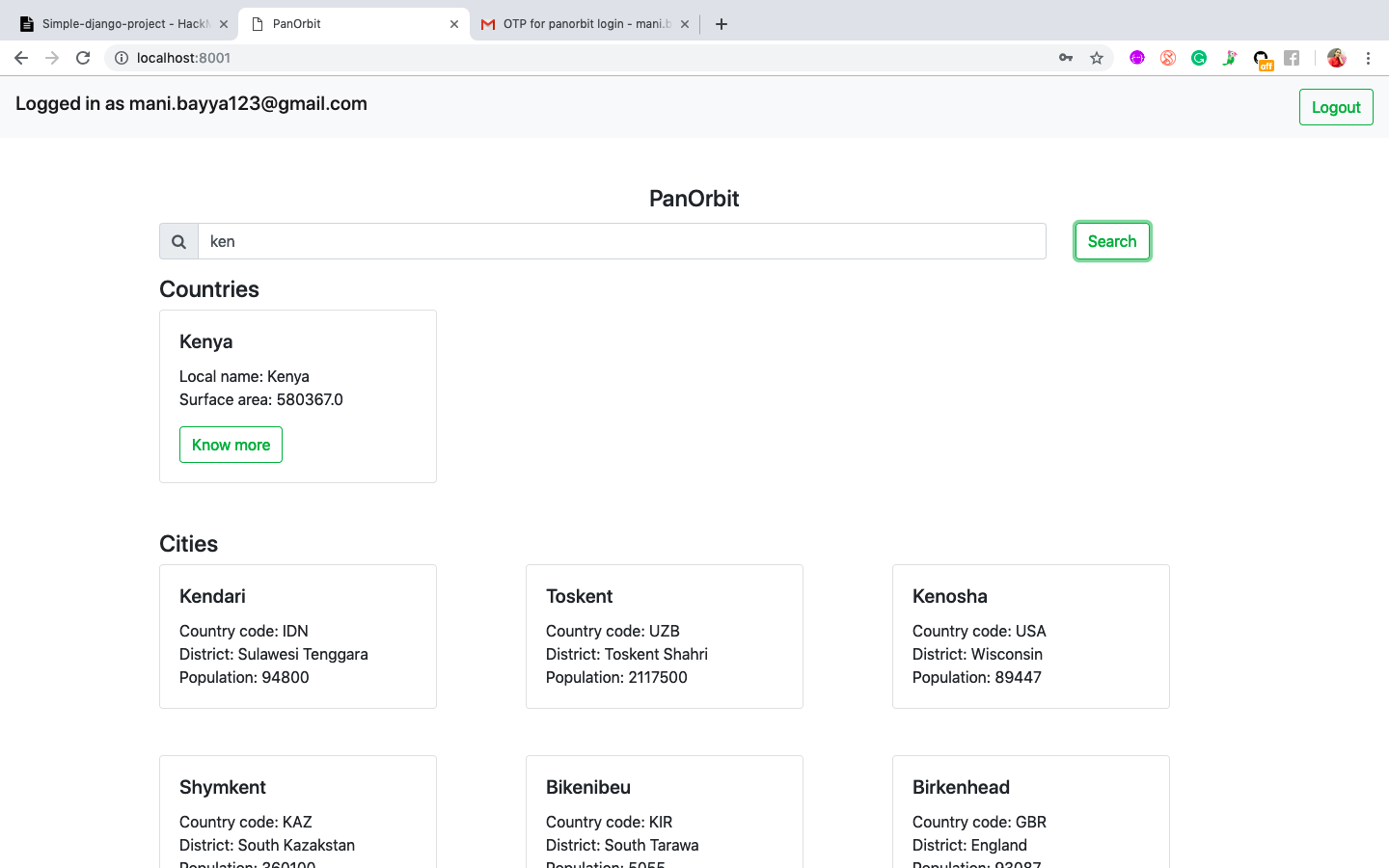Open the Grammarly extension icon

1199,58
